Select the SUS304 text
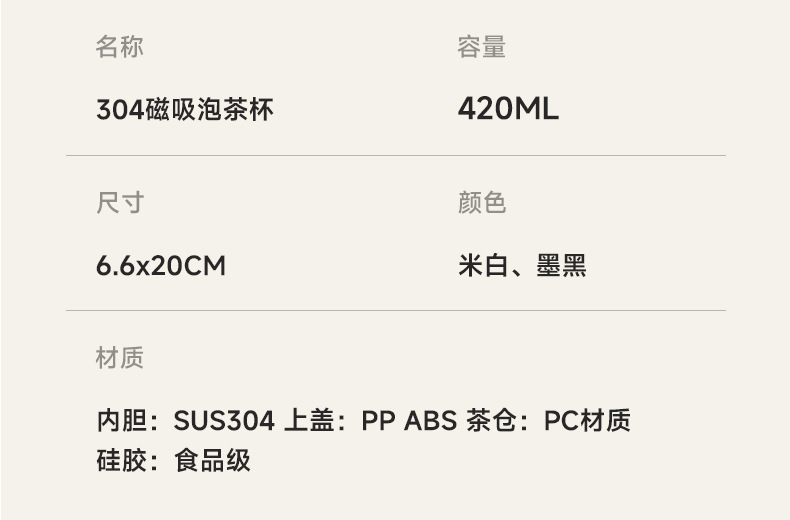Viewport: 790px width, 520px height. pos(224,421)
